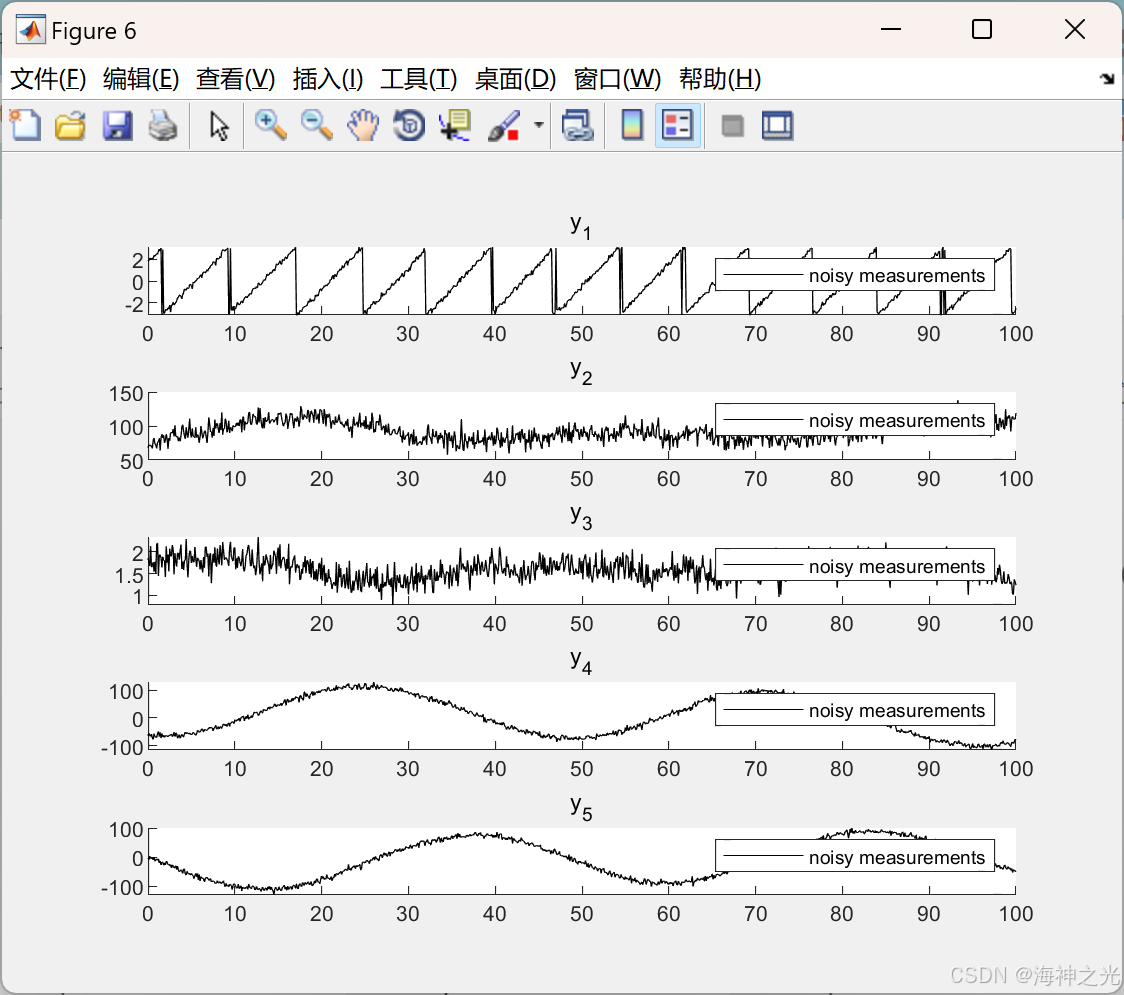Click the Show Plot Tools icon

tap(777, 125)
